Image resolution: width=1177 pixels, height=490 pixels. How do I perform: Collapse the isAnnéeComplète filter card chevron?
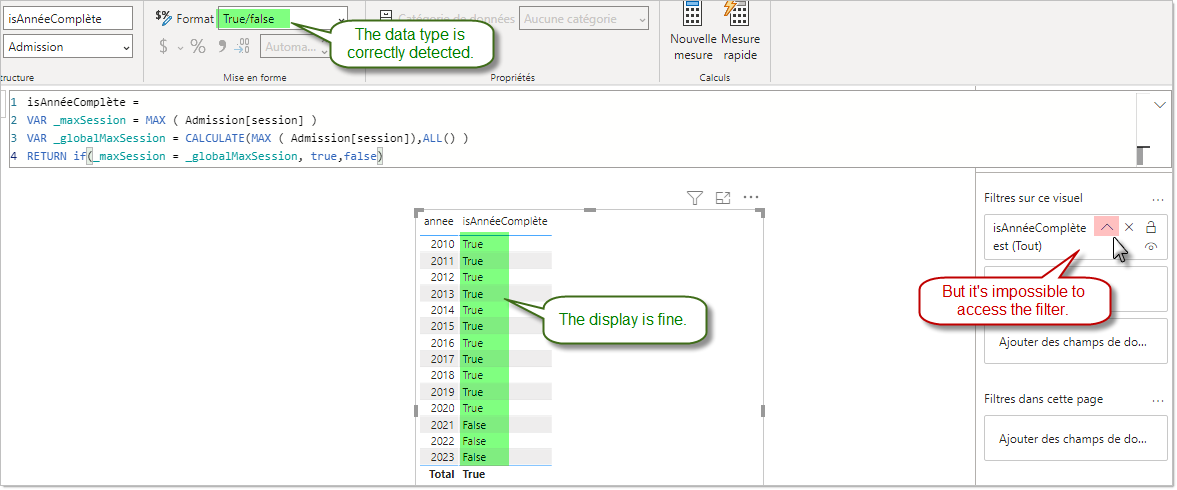pyautogui.click(x=1106, y=227)
